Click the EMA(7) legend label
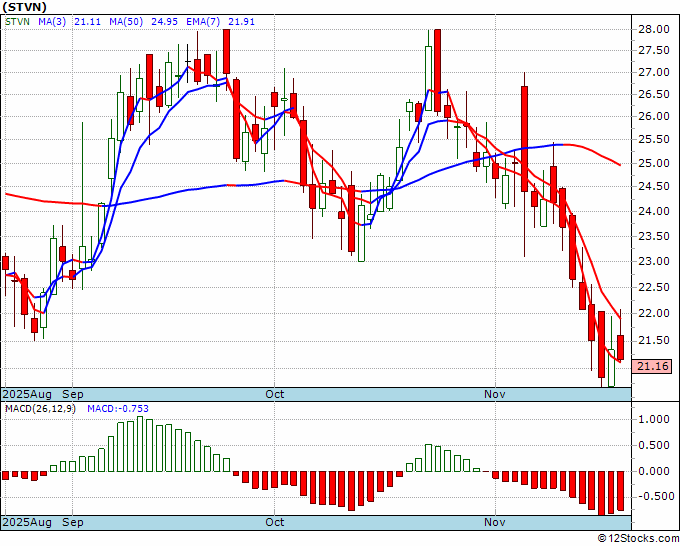 click(x=203, y=22)
